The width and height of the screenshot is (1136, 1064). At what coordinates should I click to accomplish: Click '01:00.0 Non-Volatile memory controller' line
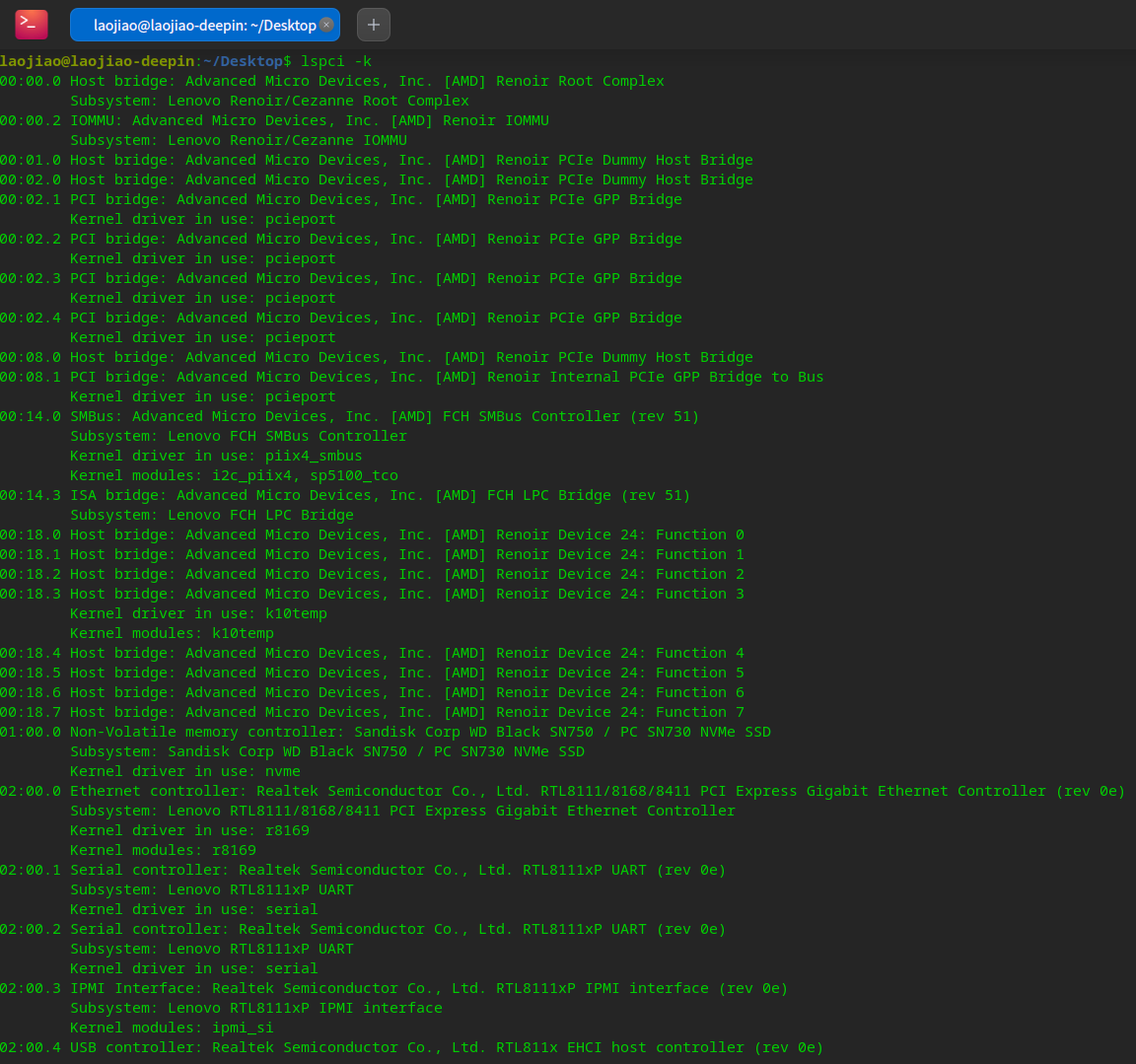(x=386, y=733)
